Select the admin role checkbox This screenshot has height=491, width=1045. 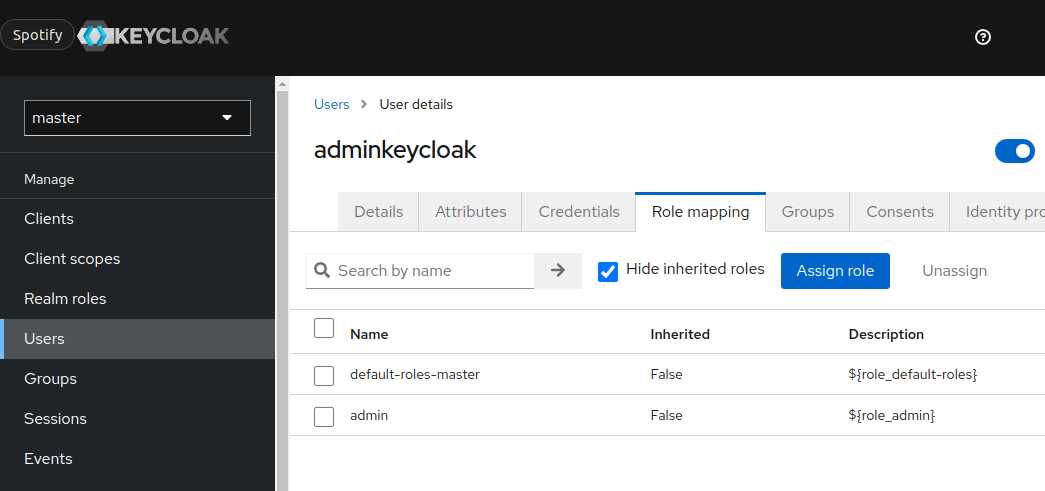[x=324, y=416]
